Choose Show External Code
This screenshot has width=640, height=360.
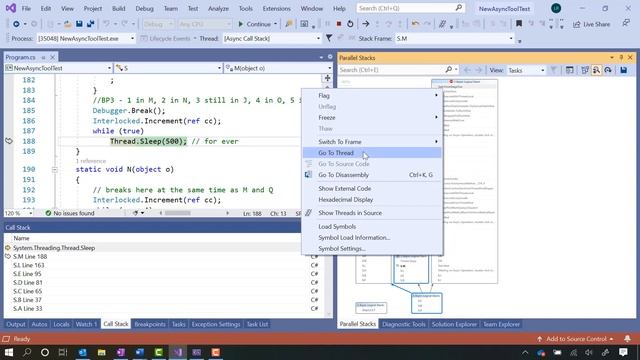click(371, 189)
